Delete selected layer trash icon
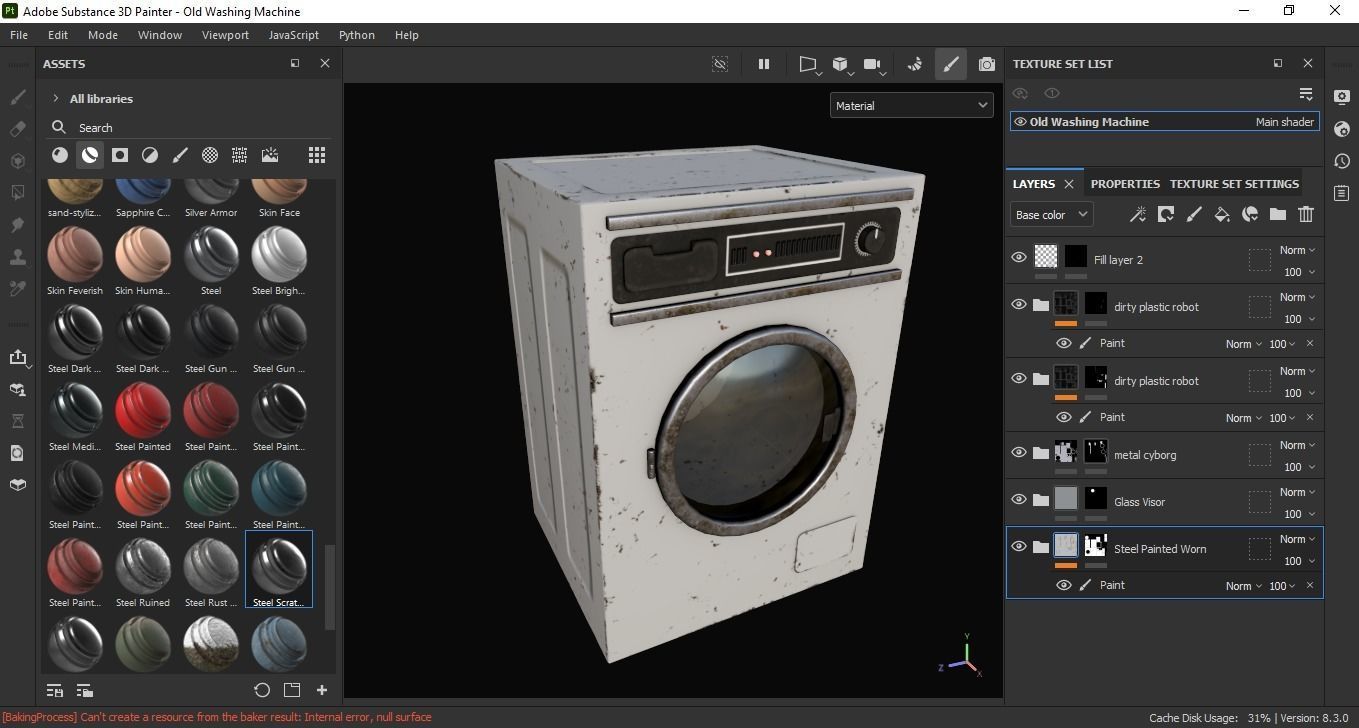This screenshot has height=728, width=1359. pyautogui.click(x=1306, y=214)
